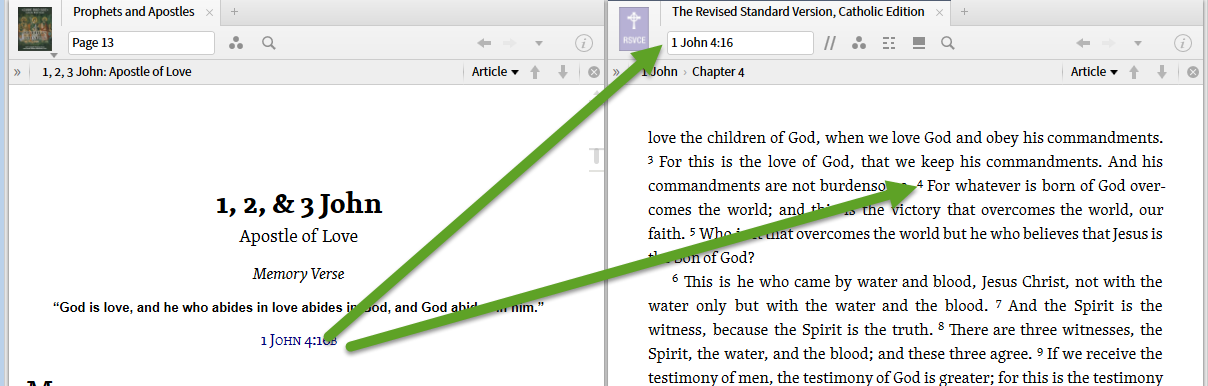Close the locator bar in Prophets and Apostles
This screenshot has height=386, width=1208.
pyautogui.click(x=594, y=72)
